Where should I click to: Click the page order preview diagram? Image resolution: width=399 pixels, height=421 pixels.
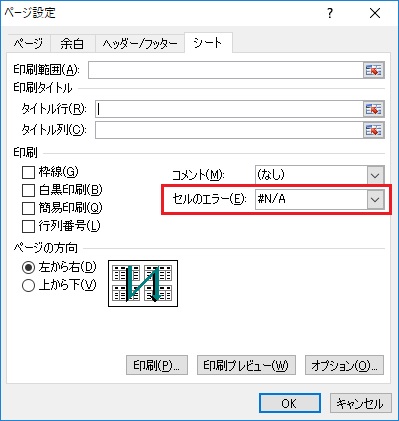(143, 284)
